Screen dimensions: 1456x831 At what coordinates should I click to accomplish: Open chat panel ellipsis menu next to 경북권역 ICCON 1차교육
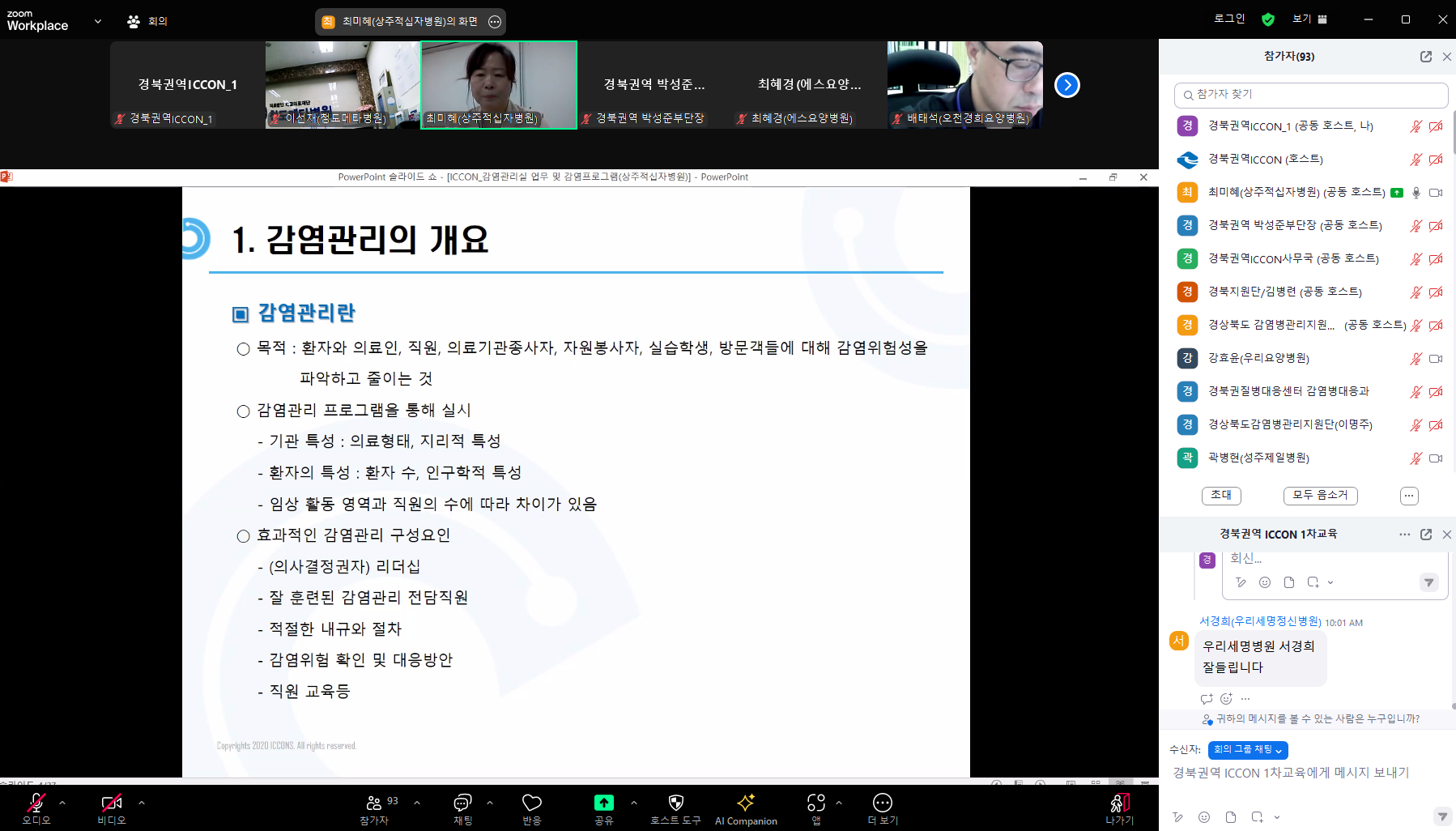click(x=1405, y=535)
